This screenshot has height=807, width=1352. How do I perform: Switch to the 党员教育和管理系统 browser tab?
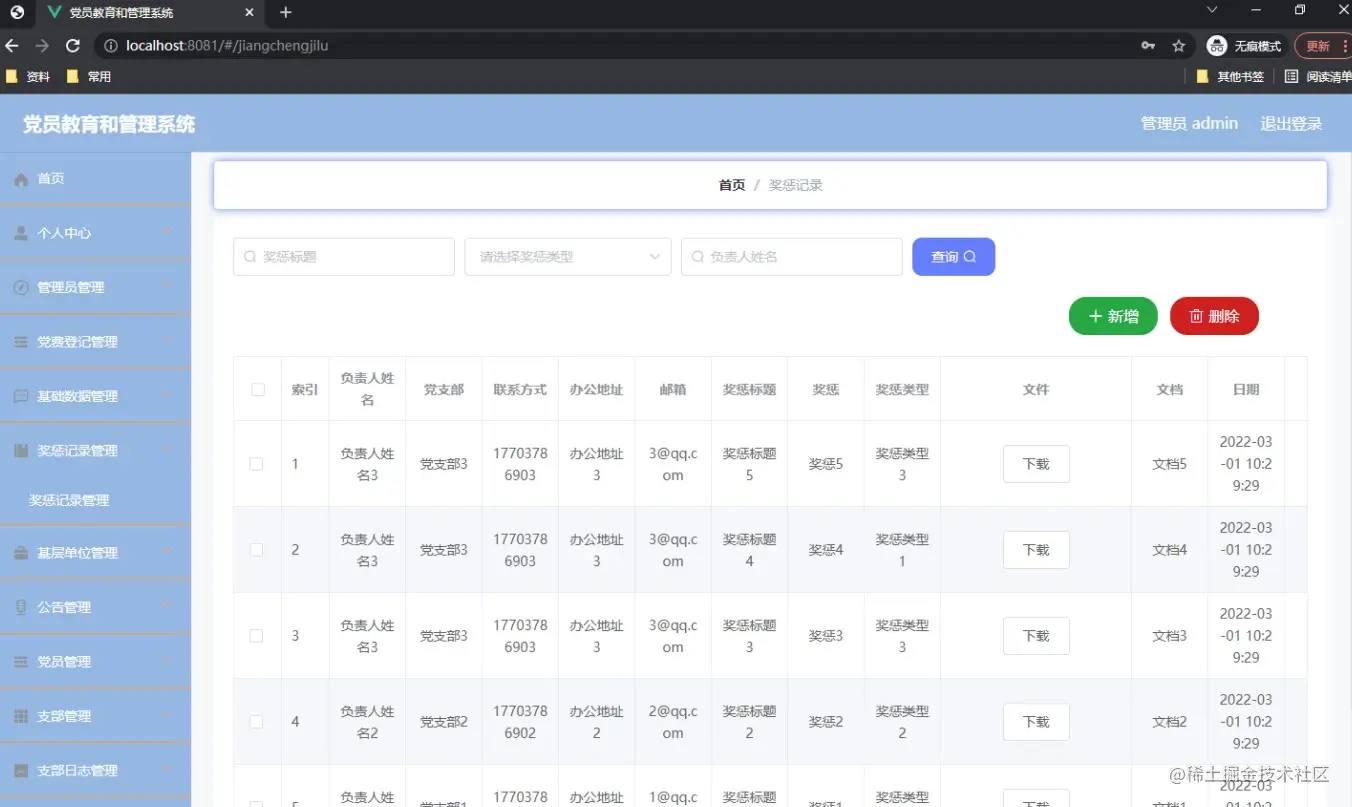click(148, 13)
